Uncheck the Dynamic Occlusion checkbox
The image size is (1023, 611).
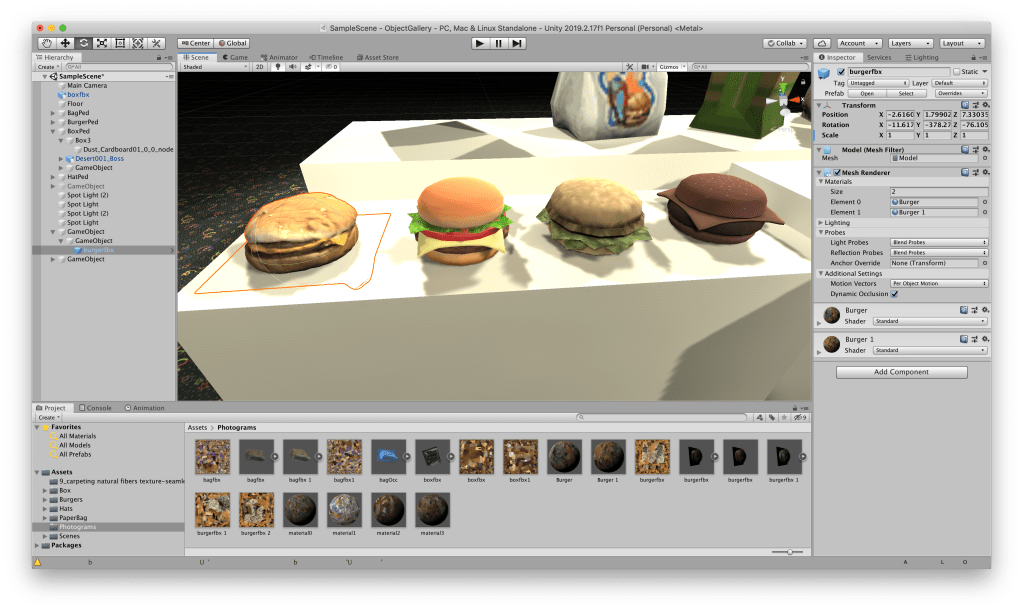coord(894,294)
